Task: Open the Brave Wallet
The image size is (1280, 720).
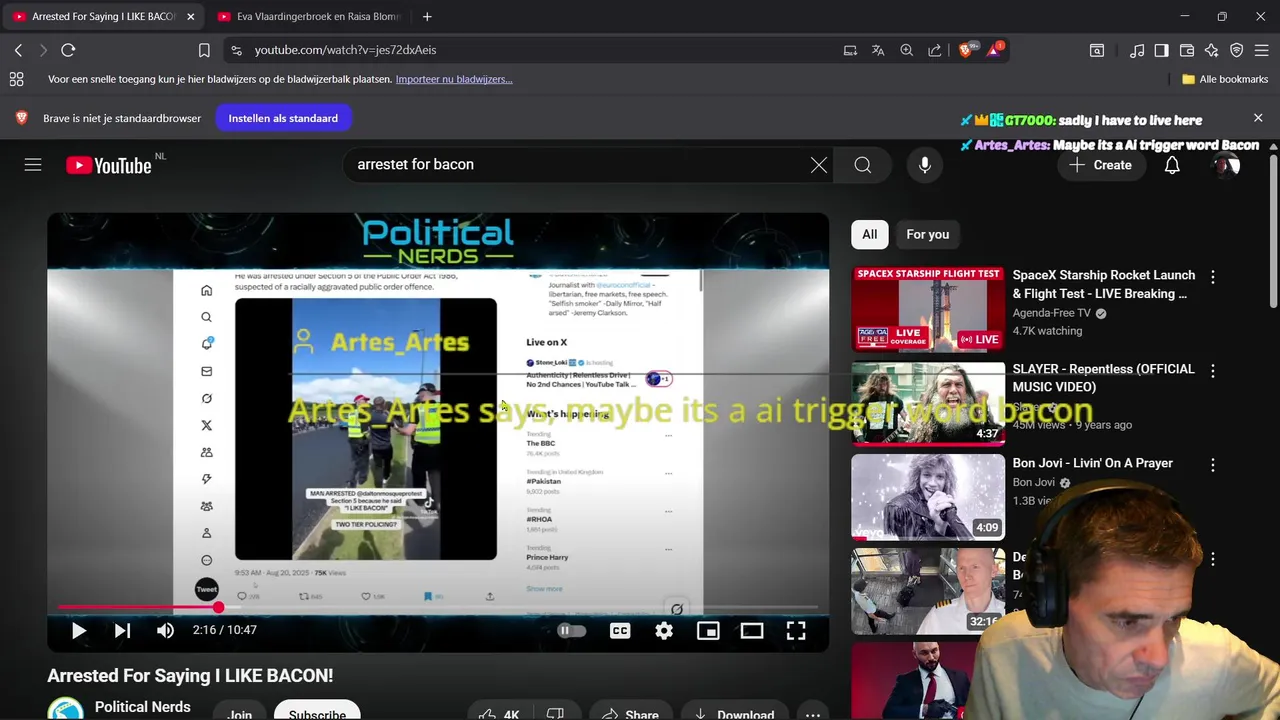Action: tap(1187, 50)
